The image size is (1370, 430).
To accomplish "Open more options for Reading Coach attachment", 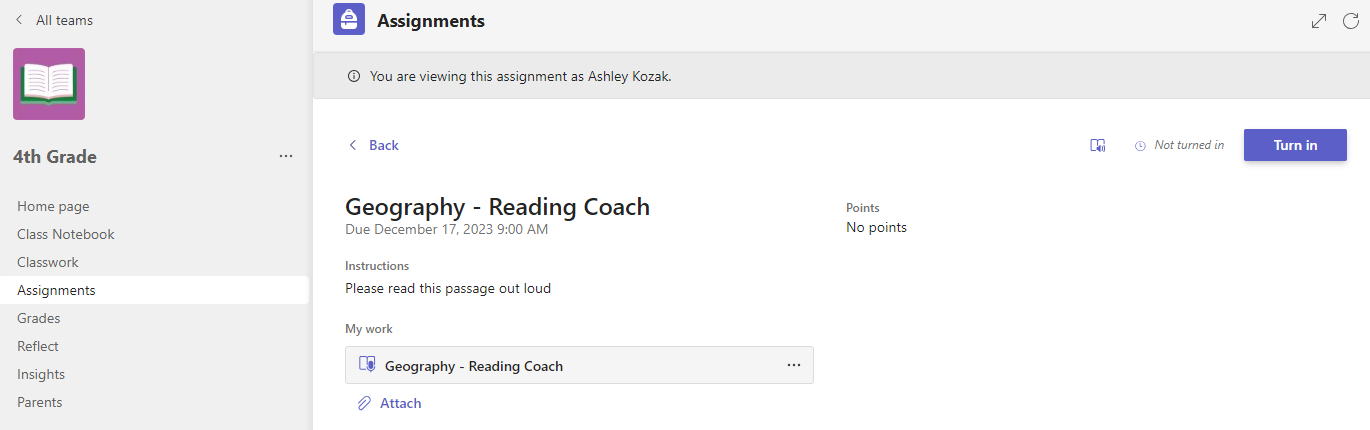I will (x=794, y=365).
